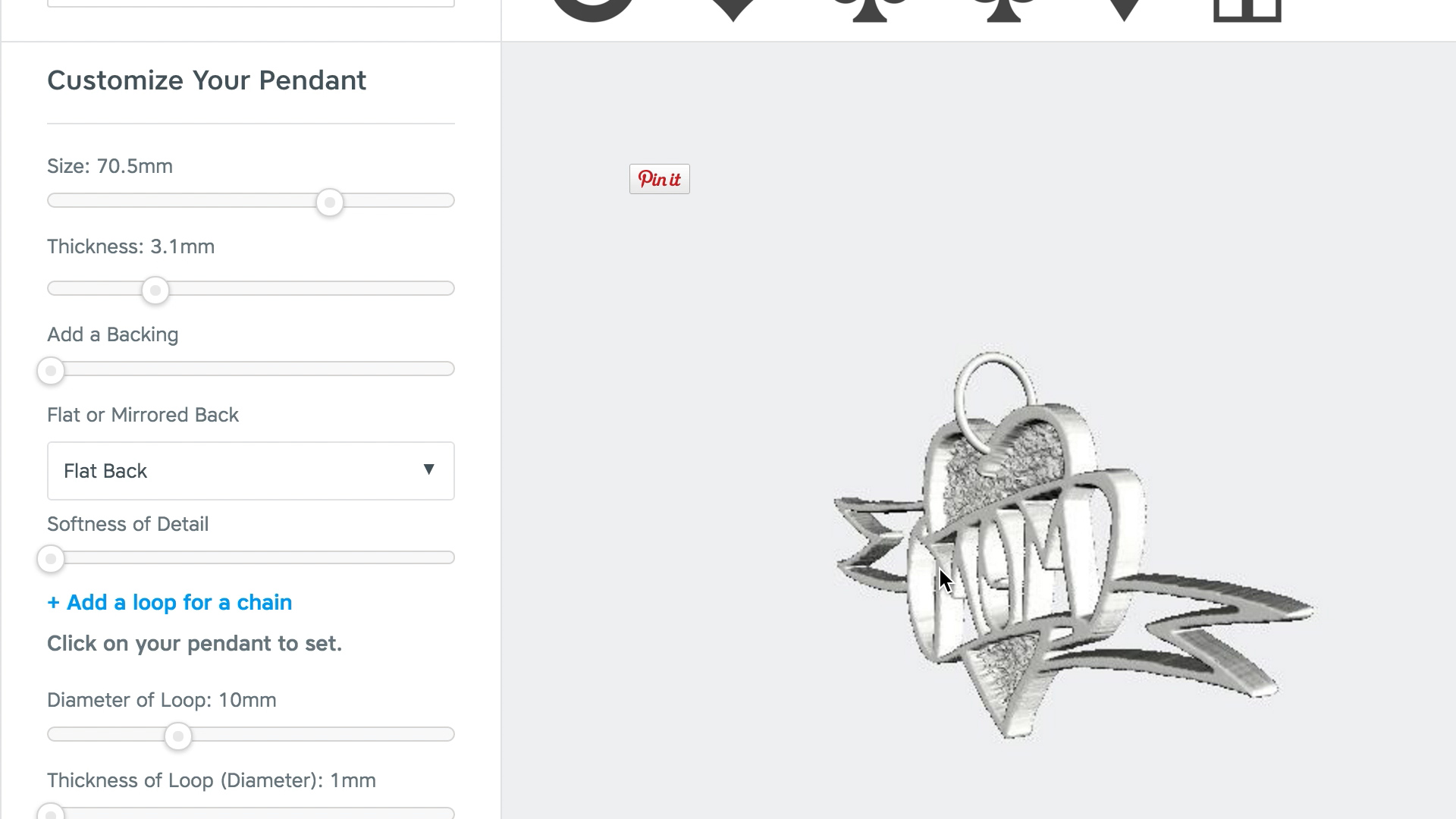Screen dimensions: 1456x819
Task: Click the Thickness of Loop slider handle
Action: (x=51, y=813)
